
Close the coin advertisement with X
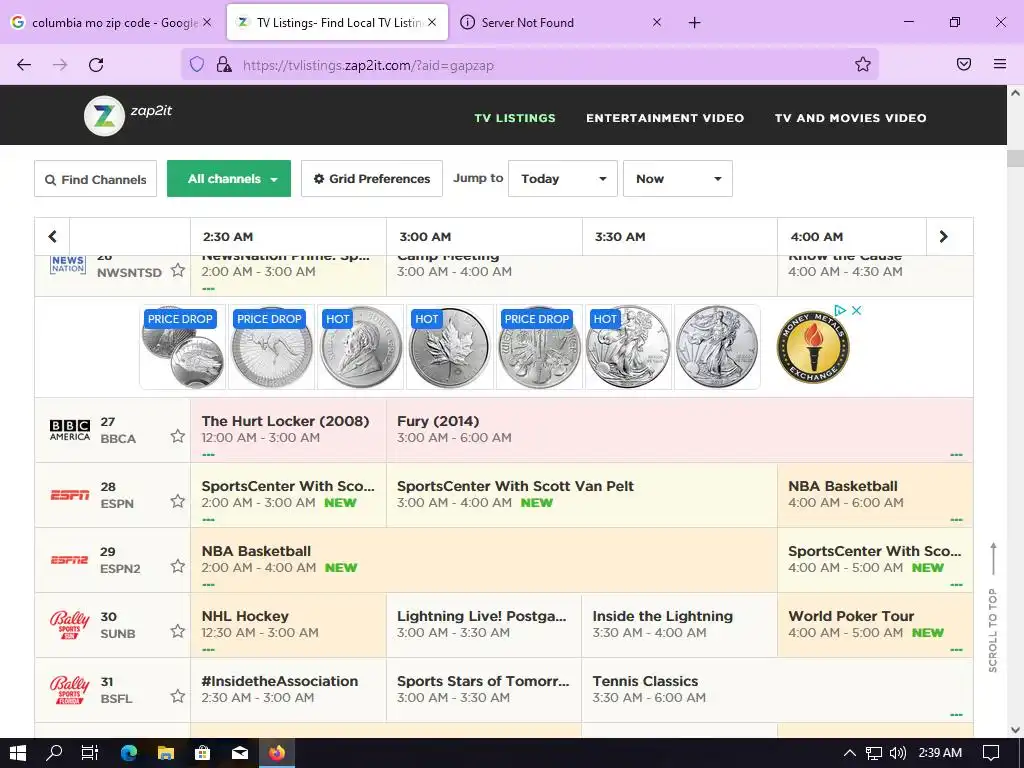(x=856, y=310)
